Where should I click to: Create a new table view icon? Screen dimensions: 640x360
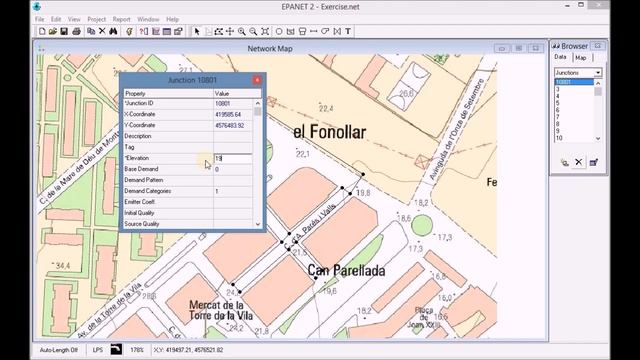click(167, 31)
